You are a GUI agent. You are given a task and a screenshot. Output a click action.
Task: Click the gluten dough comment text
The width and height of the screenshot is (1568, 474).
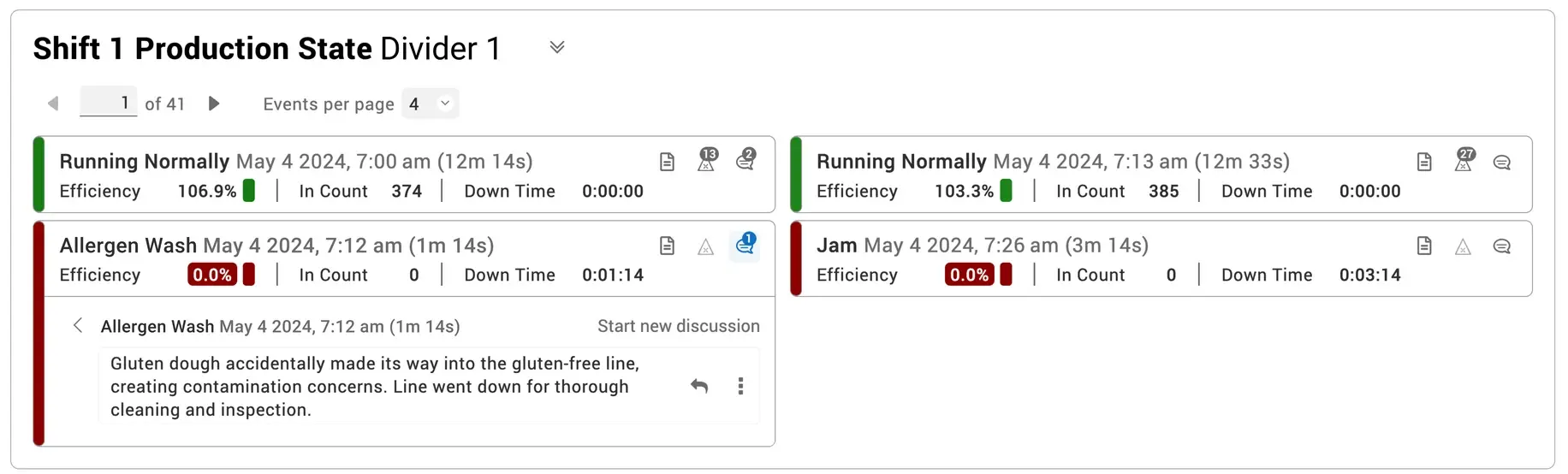click(x=375, y=387)
